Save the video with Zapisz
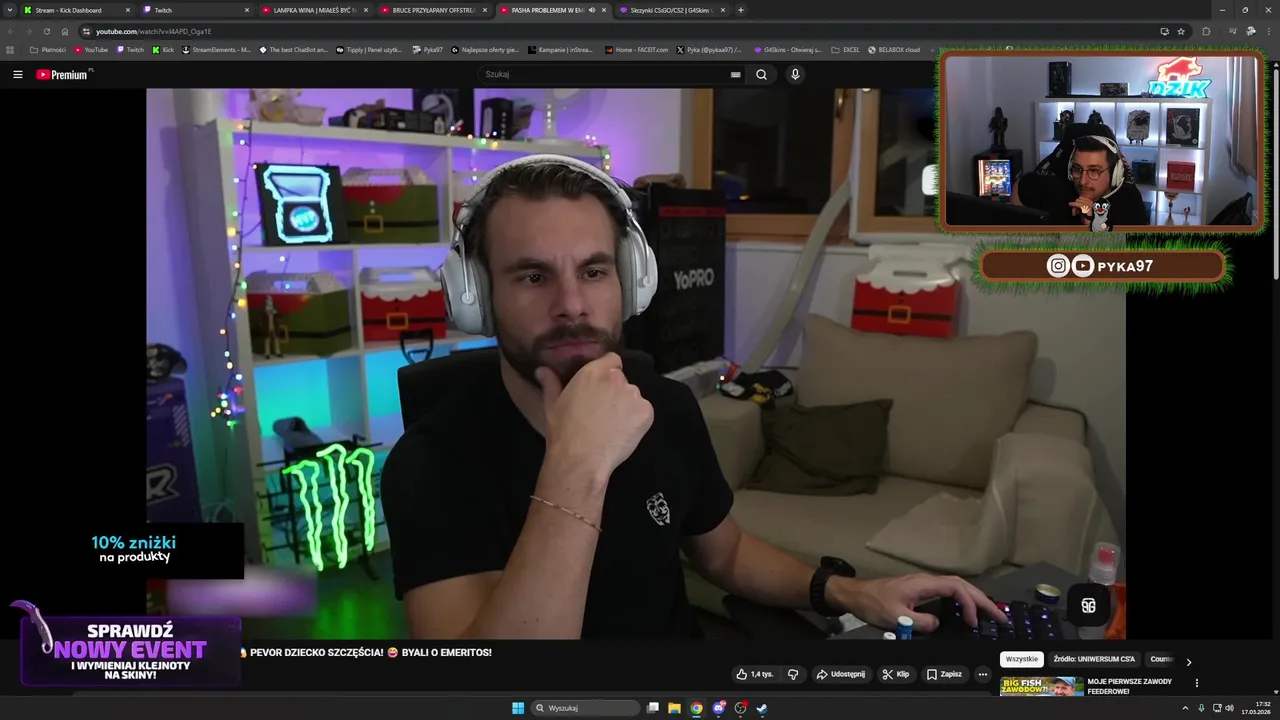The height and width of the screenshot is (720, 1280). coord(944,674)
